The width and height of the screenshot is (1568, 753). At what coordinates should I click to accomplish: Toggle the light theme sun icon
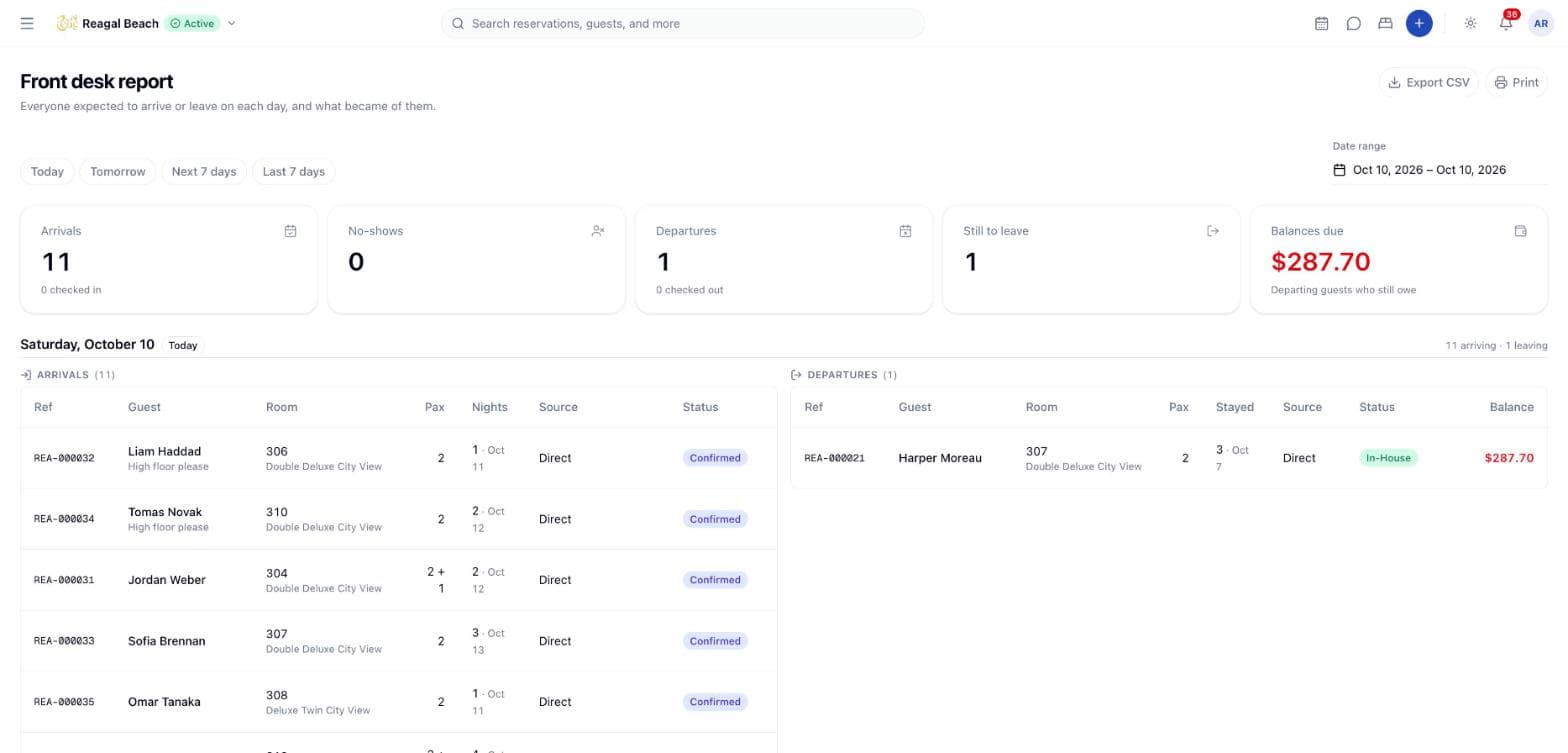coord(1470,23)
